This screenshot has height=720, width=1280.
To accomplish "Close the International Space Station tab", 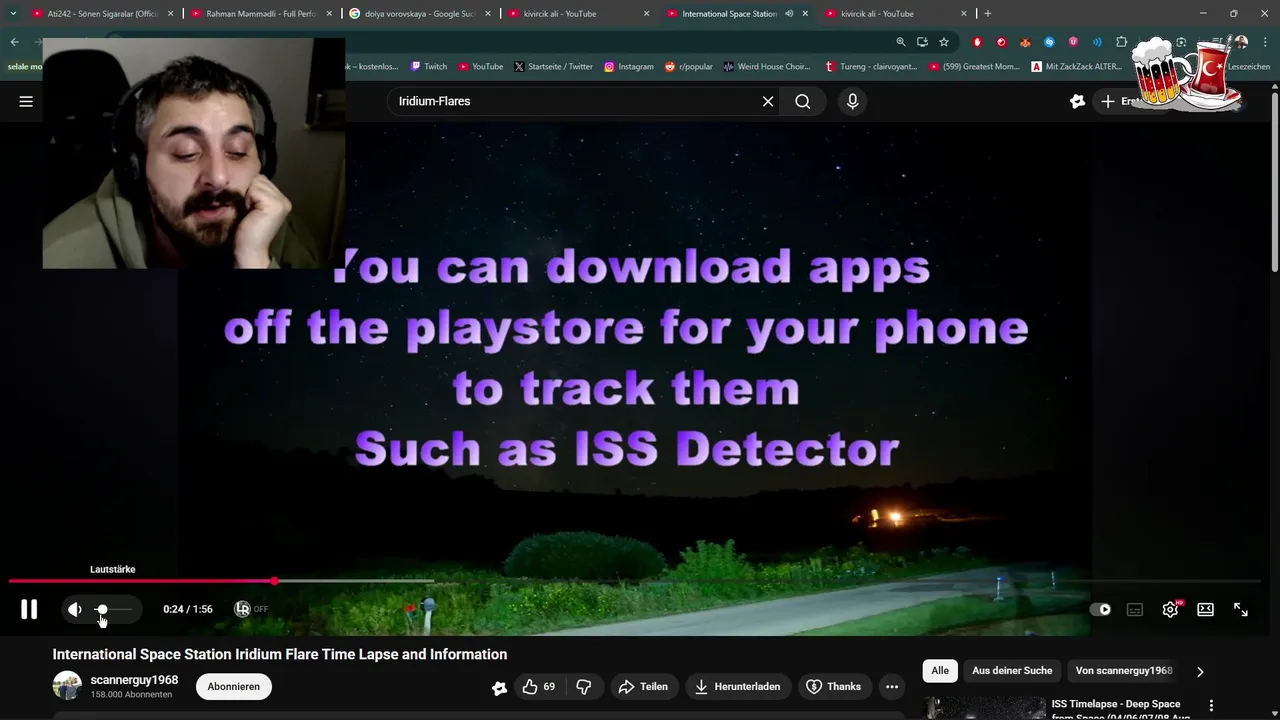I will [x=805, y=14].
